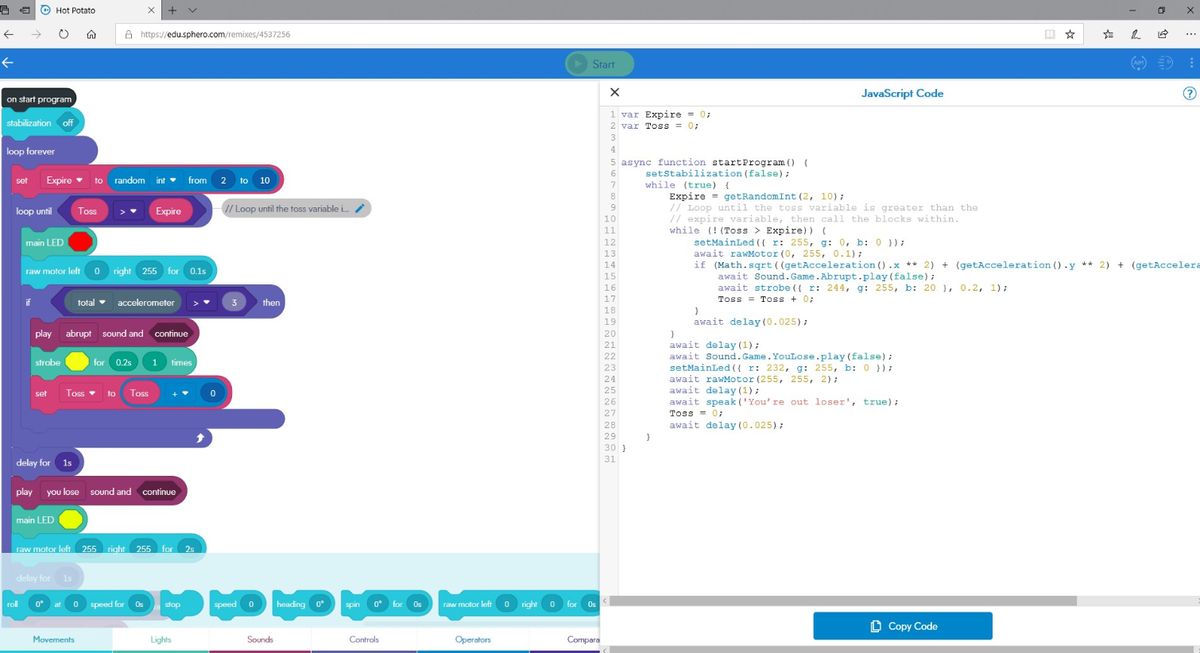Click the on start program block
The height and width of the screenshot is (653, 1200).
point(37,99)
